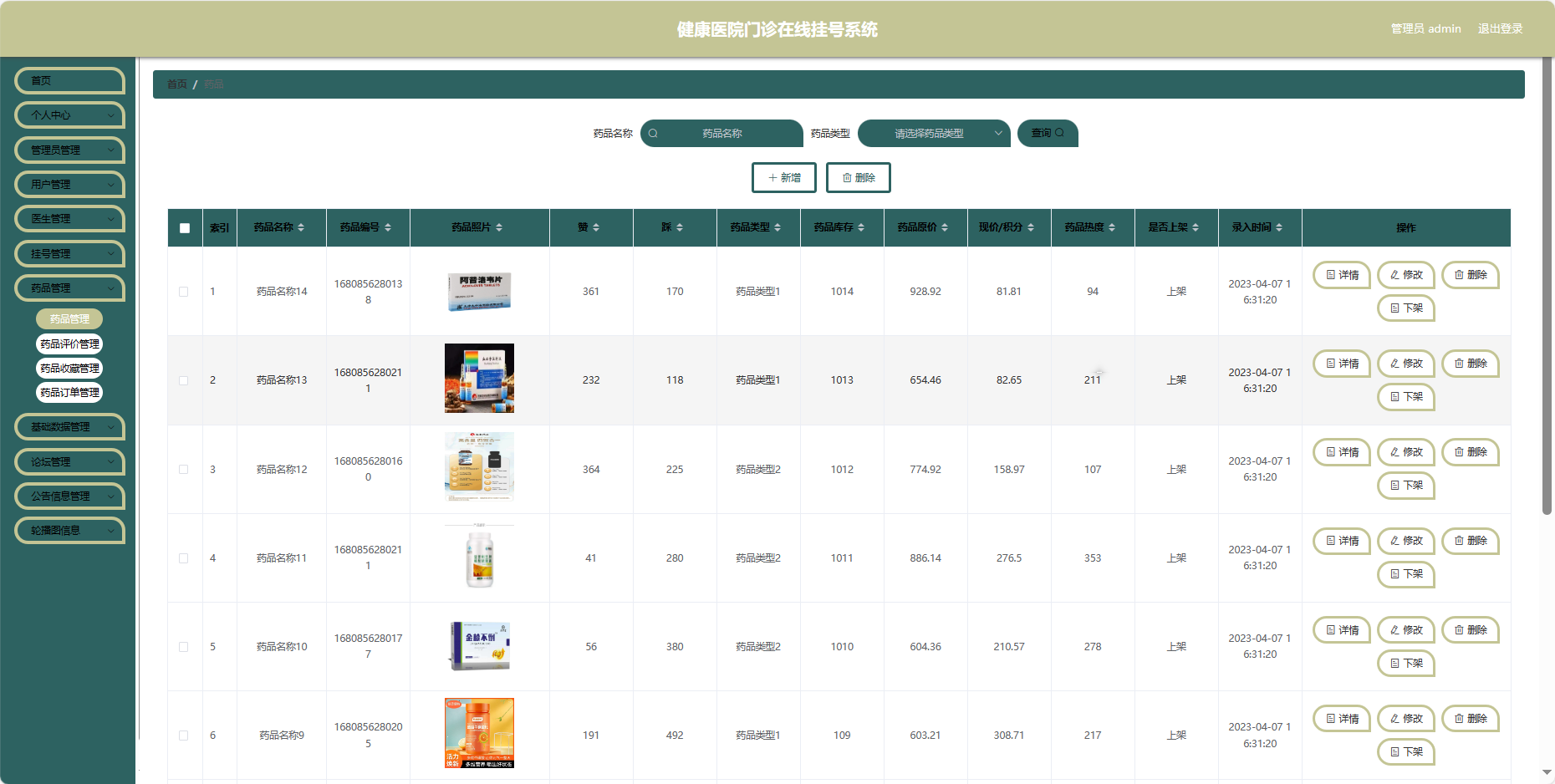Click the sort icon on 药品热度 column

point(1112,227)
